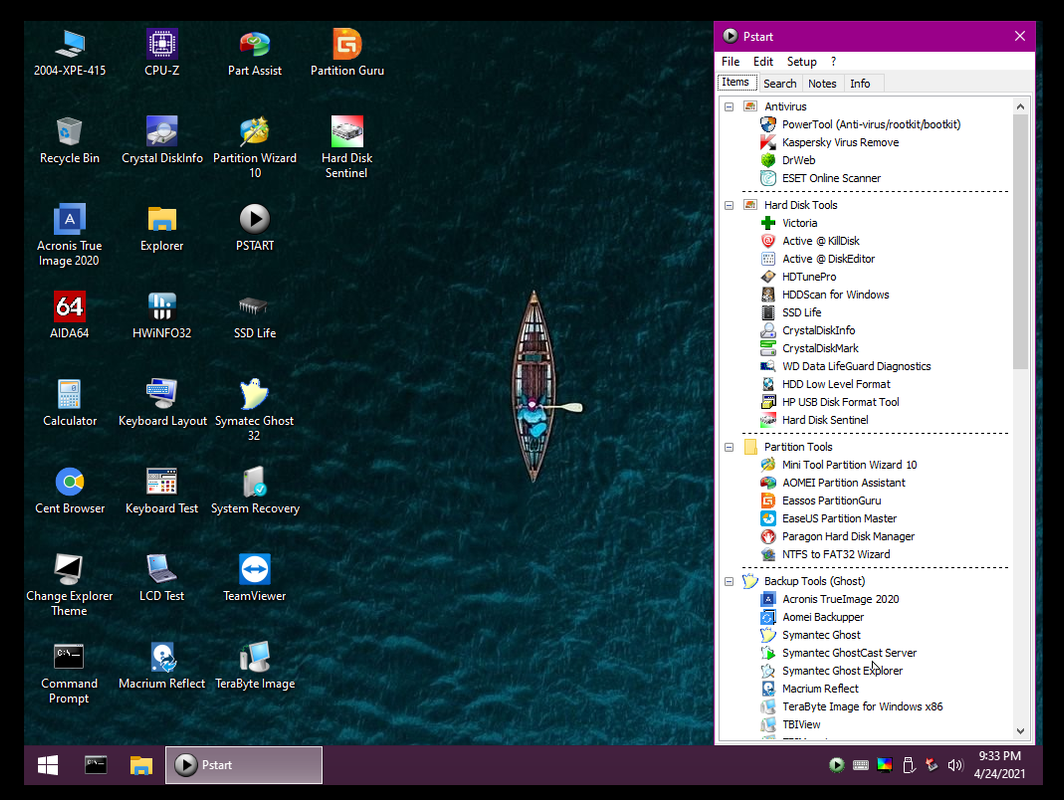1064x800 pixels.
Task: Select Symantec GhostCast Server entry
Action: click(839, 653)
